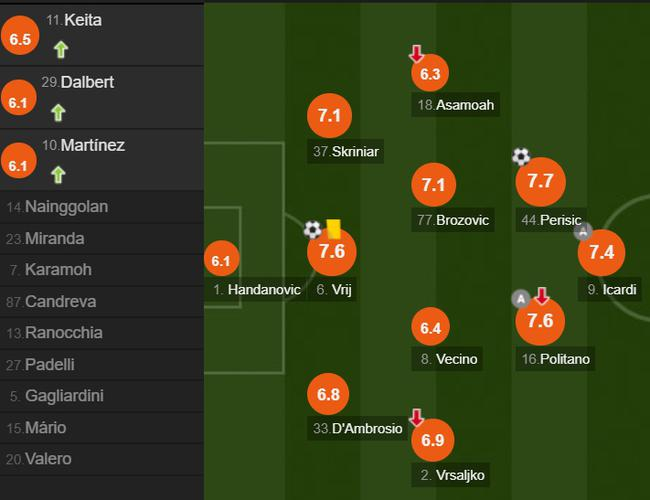Click the green substituted-on arrow under Keita
The image size is (650, 500).
coord(59,48)
